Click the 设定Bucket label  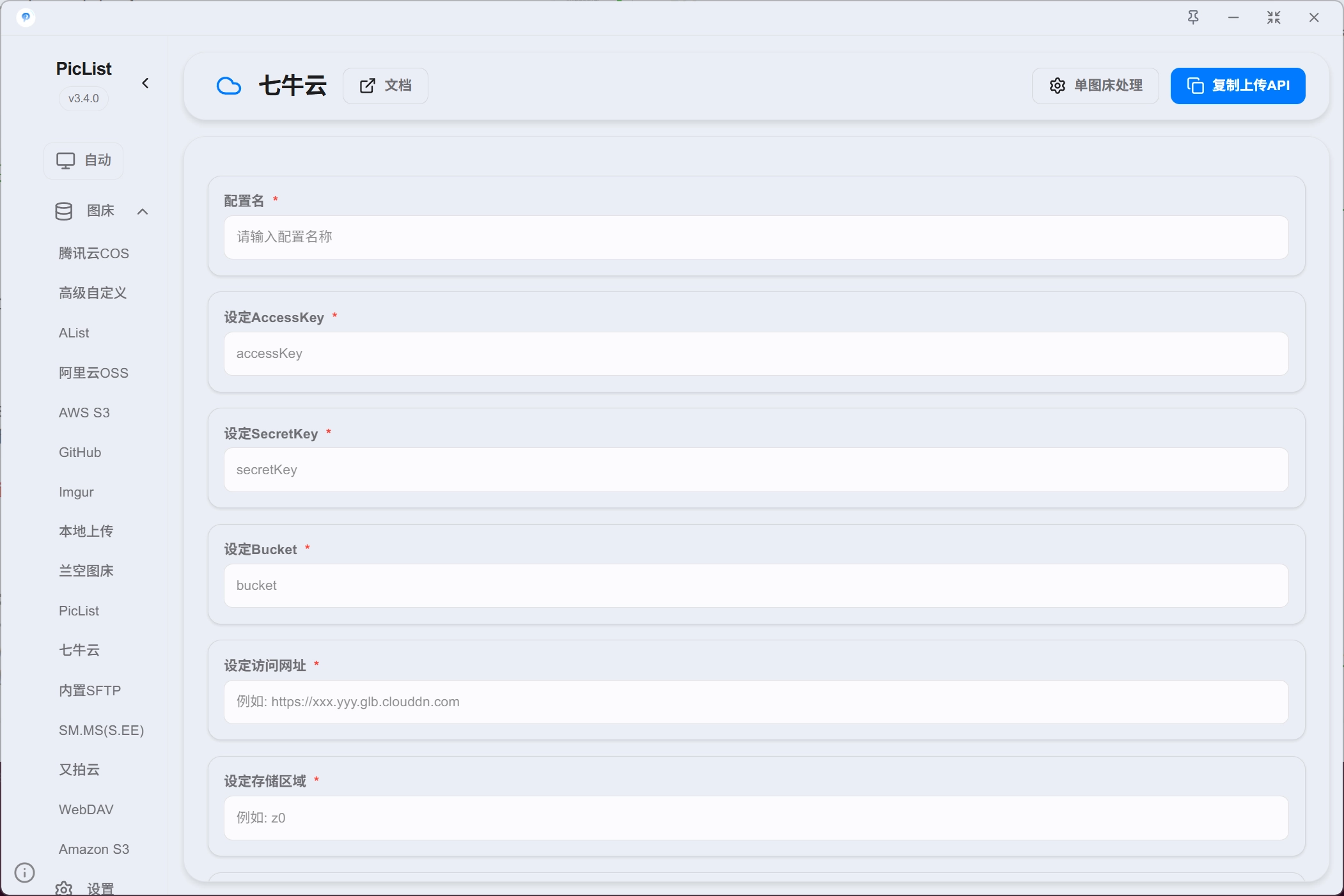[x=260, y=550]
